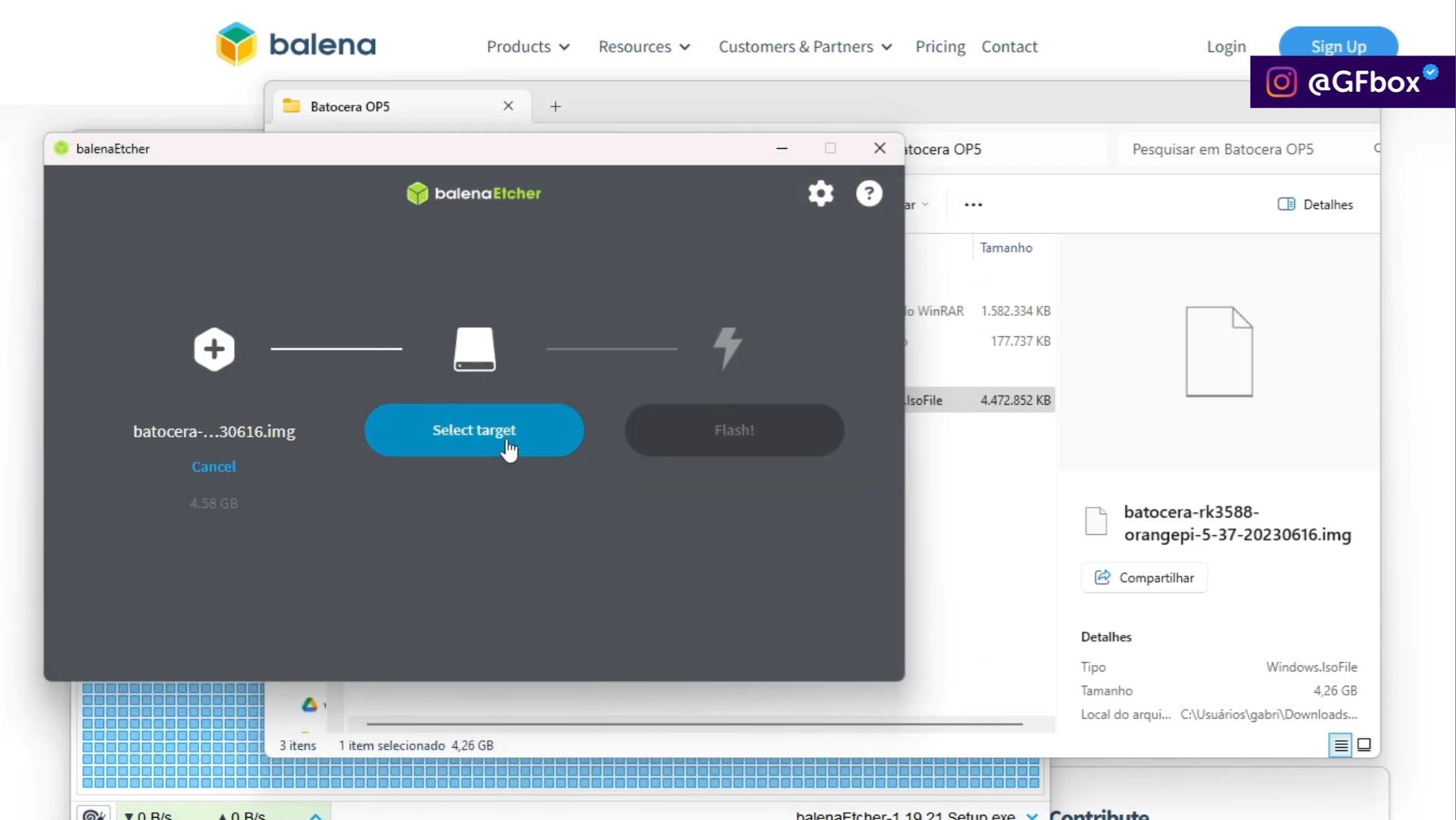The width and height of the screenshot is (1456, 820).
Task: Switch to details list view
Action: coord(1341,746)
